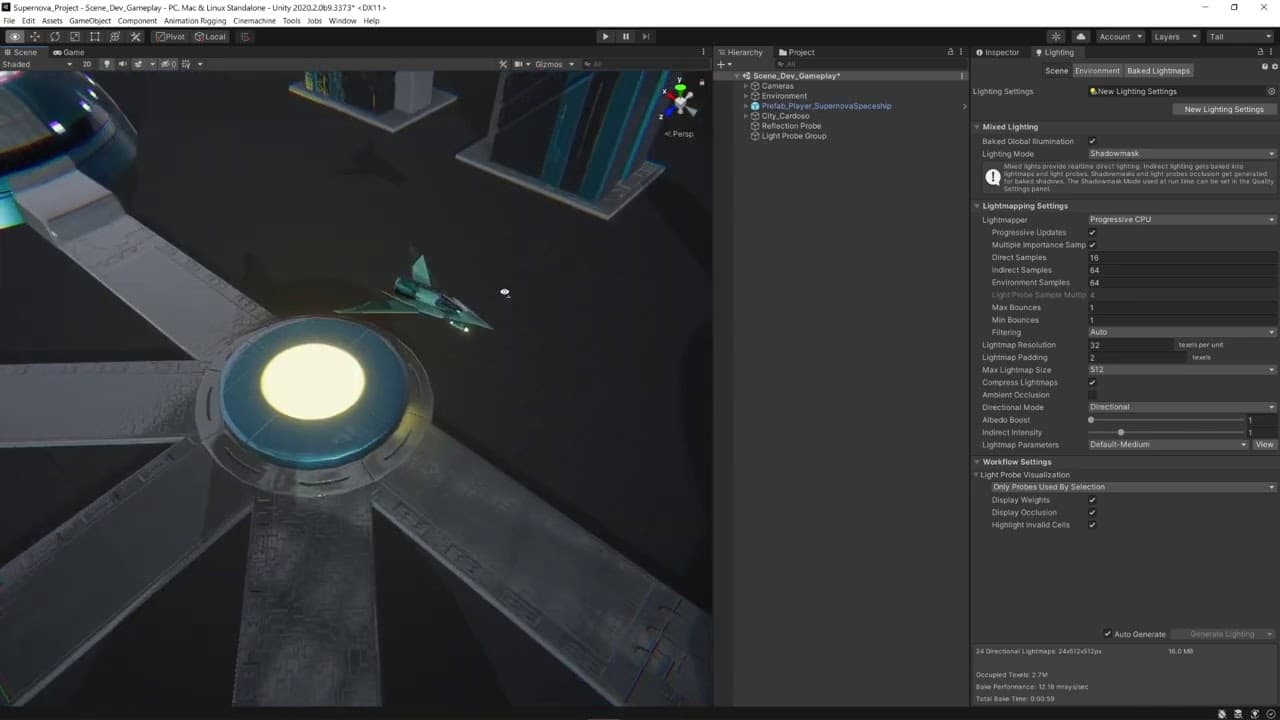Enable Ambient Occlusion checkbox

pyautogui.click(x=1092, y=395)
